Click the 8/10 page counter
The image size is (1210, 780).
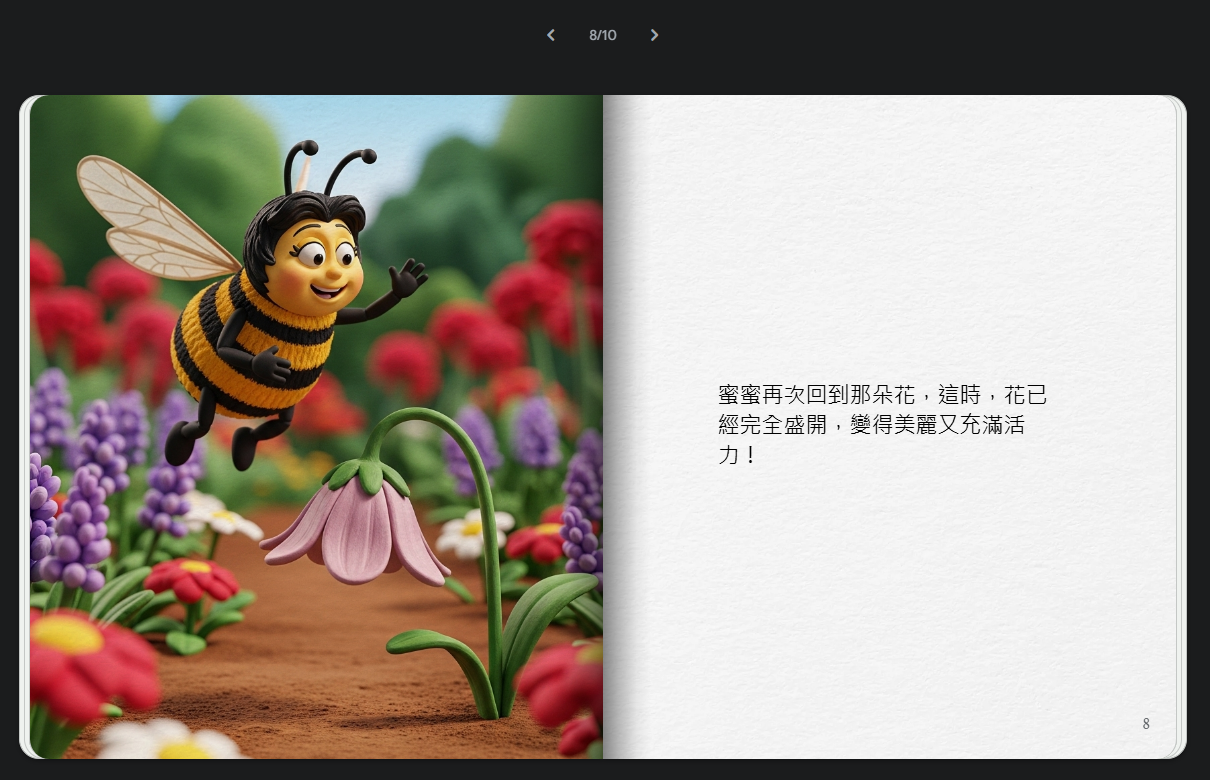pos(602,35)
